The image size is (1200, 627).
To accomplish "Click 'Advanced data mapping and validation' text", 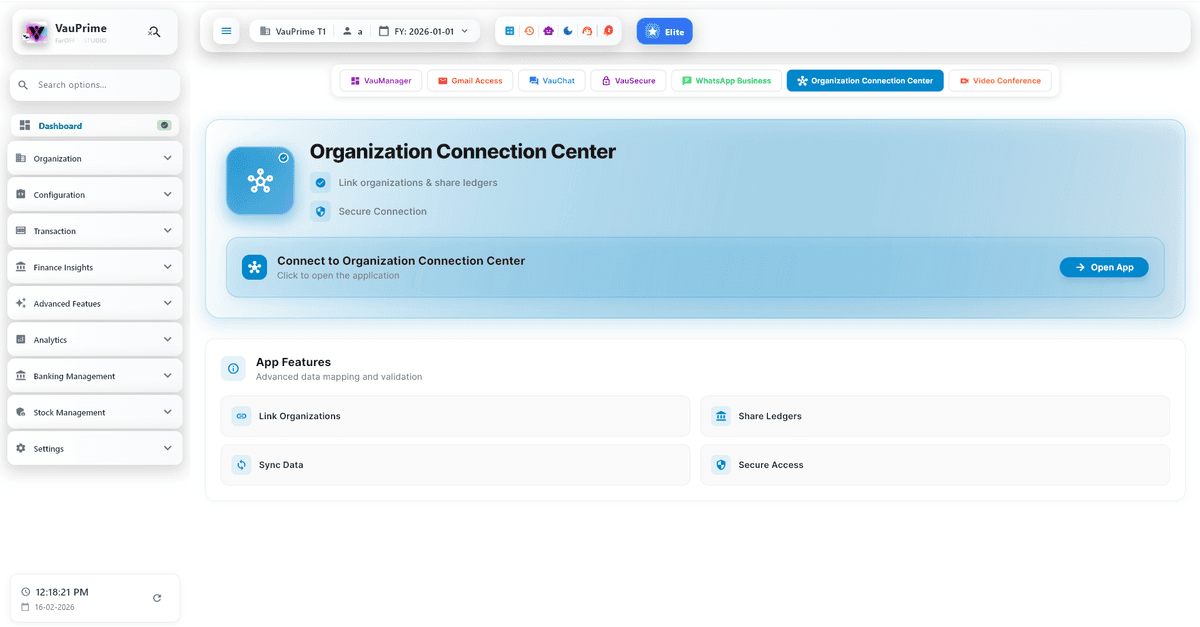I will (339, 377).
